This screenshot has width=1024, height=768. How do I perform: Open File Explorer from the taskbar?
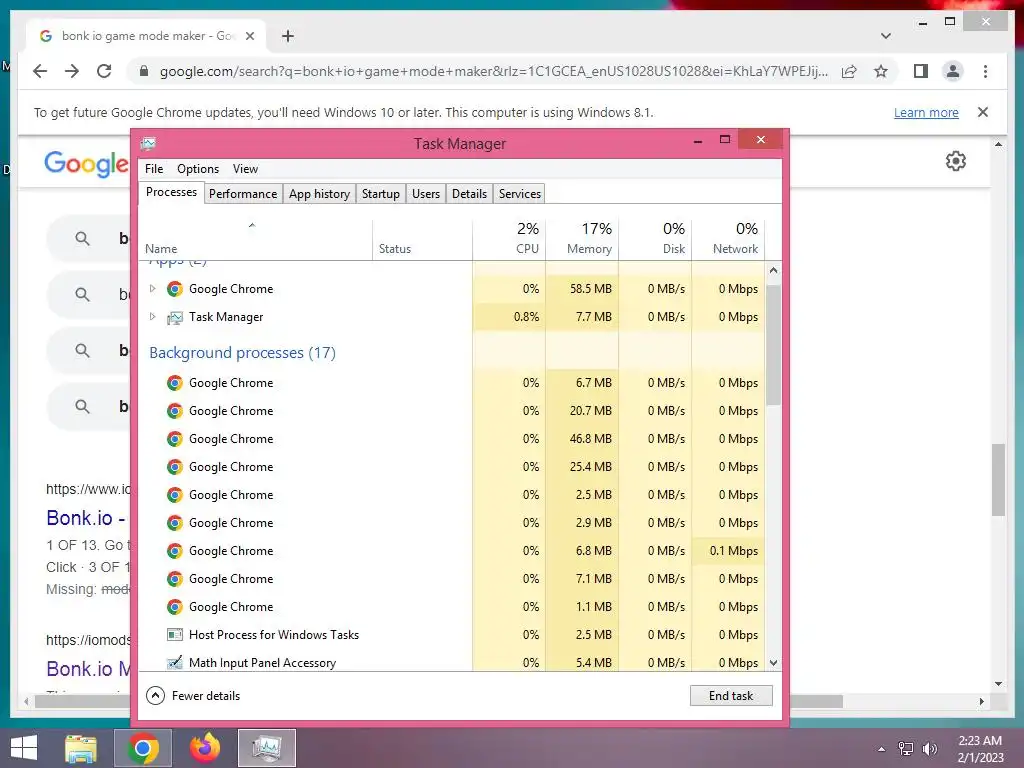pos(80,748)
